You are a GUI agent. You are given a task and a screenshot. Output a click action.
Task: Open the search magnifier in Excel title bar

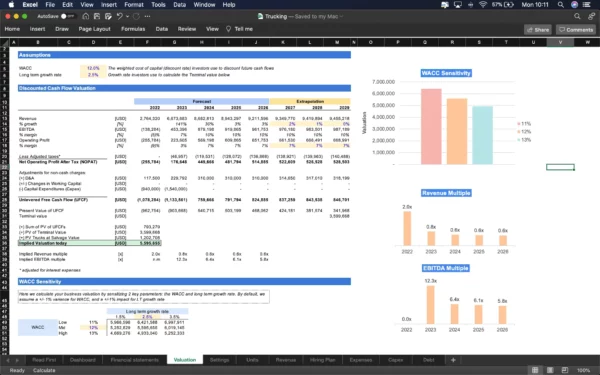577,16
